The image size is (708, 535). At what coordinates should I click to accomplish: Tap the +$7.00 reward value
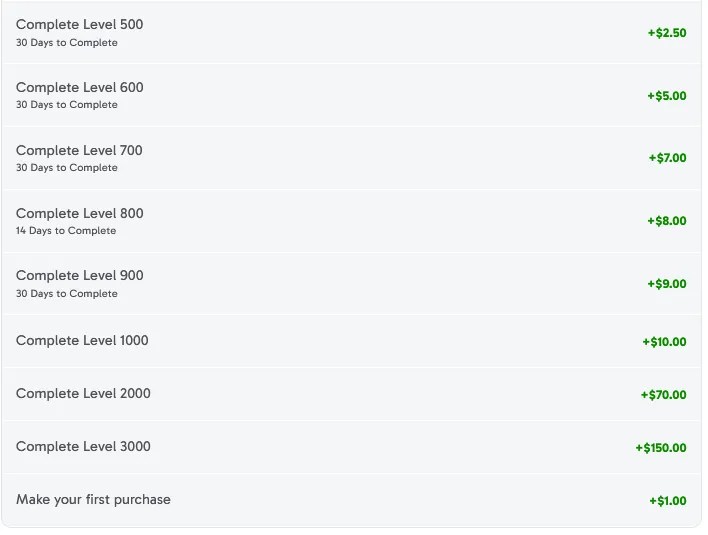666,158
